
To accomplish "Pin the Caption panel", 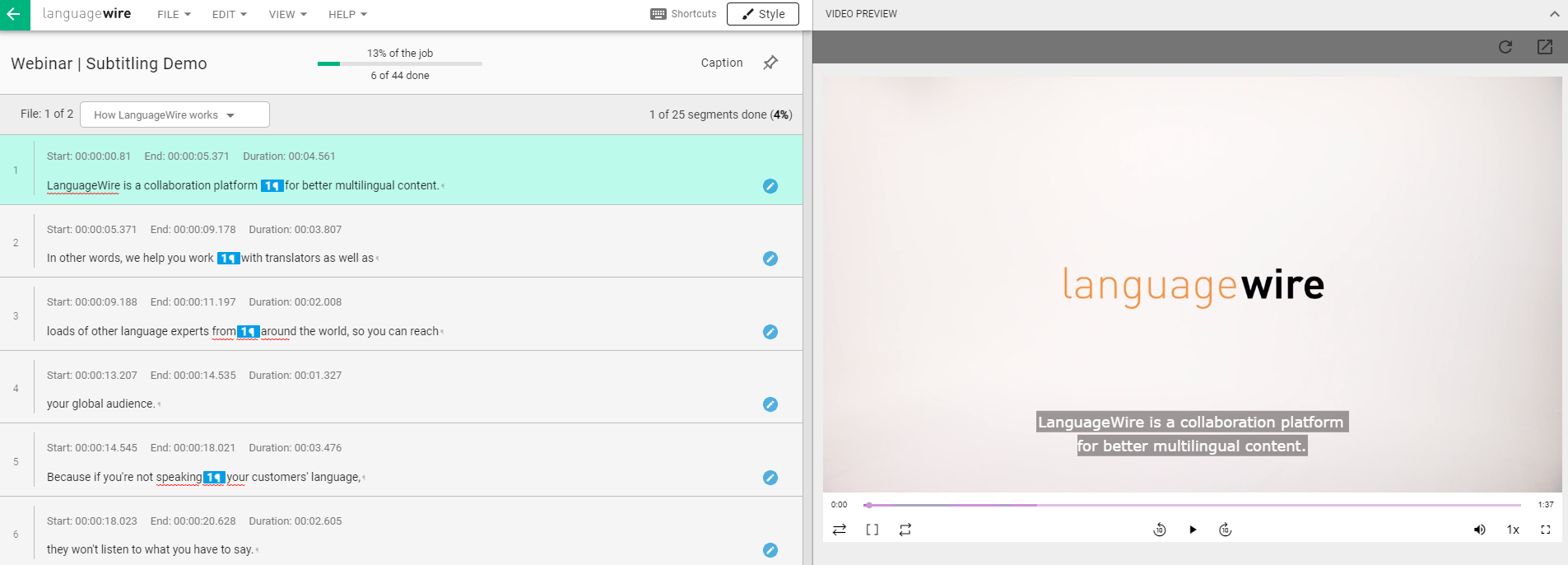I will pos(770,63).
